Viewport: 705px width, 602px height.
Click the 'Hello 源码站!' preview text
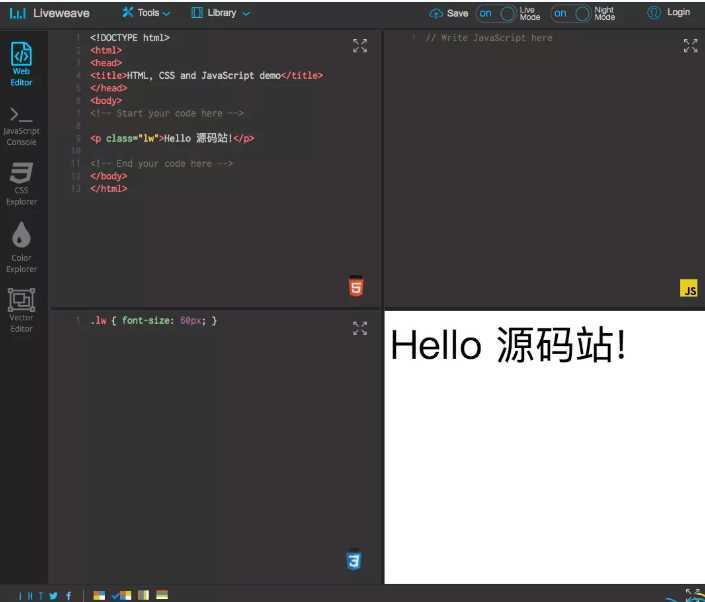tap(508, 345)
